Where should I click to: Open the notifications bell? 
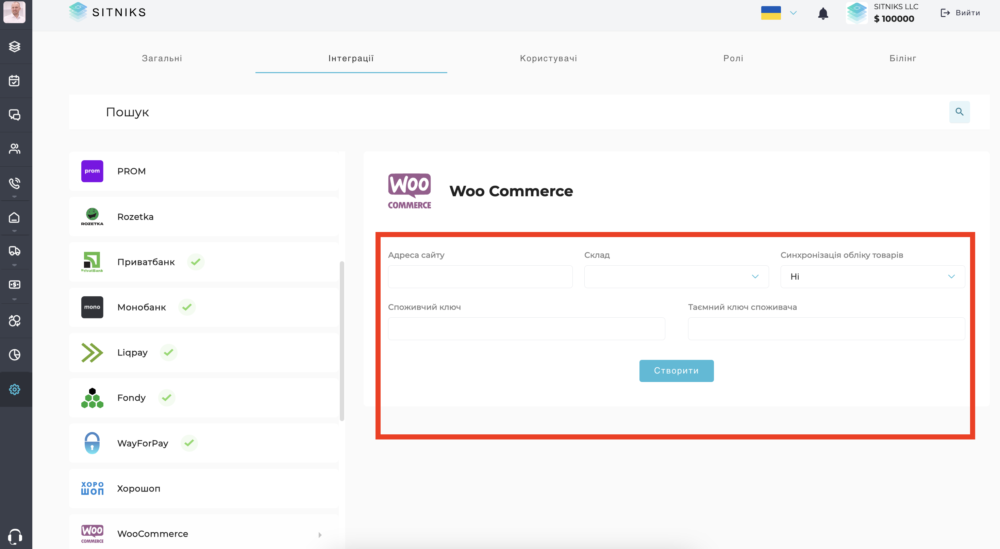(x=823, y=13)
